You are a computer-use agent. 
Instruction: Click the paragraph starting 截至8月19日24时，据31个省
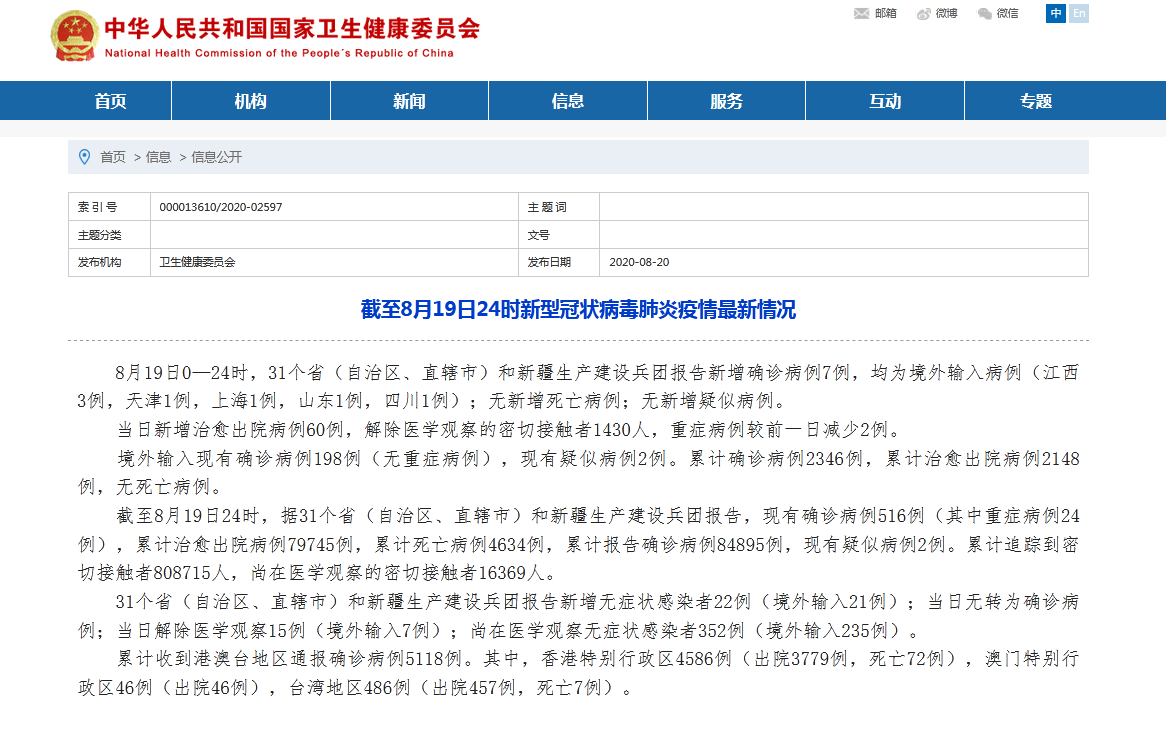pos(578,544)
